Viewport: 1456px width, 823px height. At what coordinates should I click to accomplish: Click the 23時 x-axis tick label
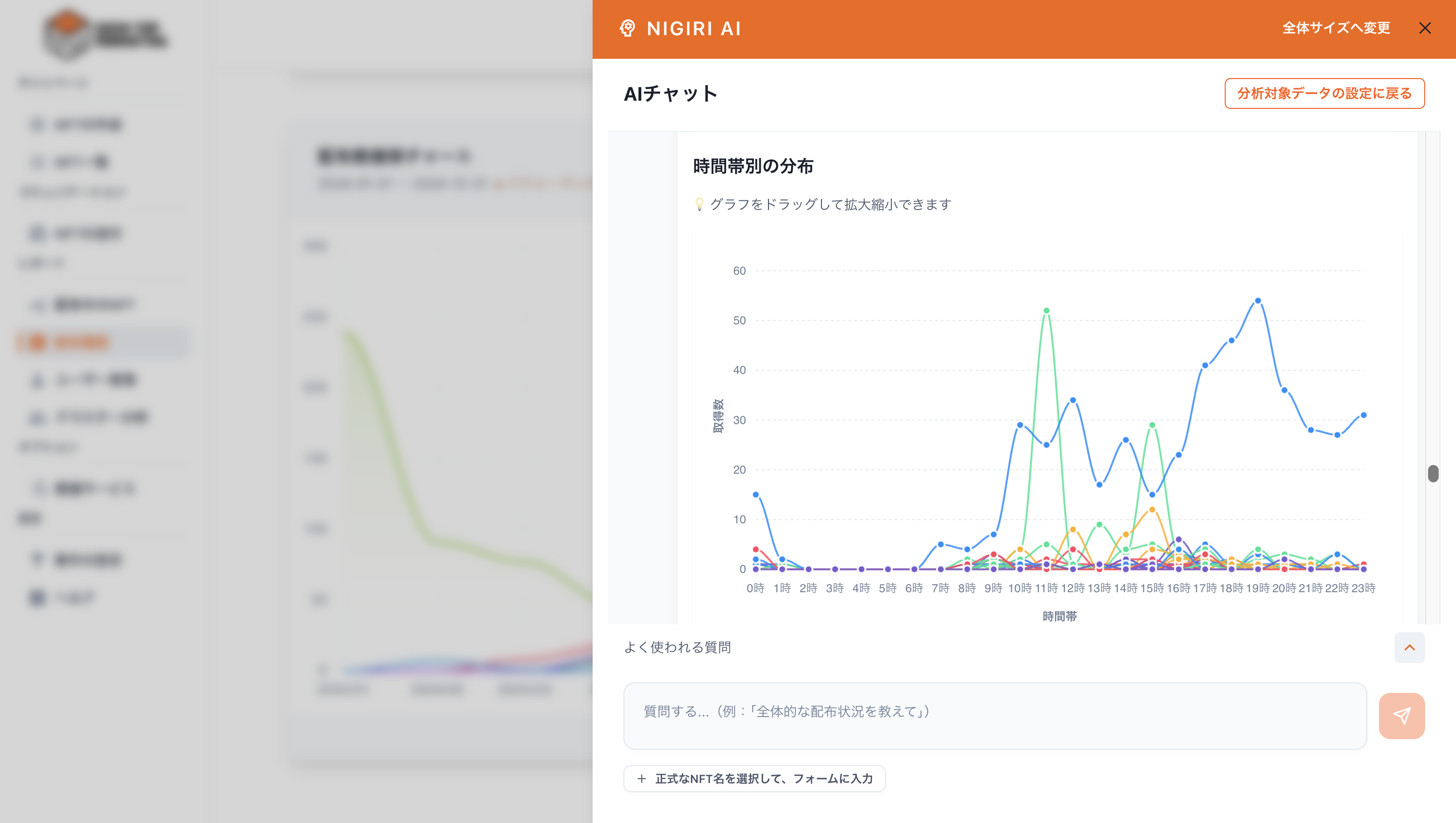click(1363, 588)
